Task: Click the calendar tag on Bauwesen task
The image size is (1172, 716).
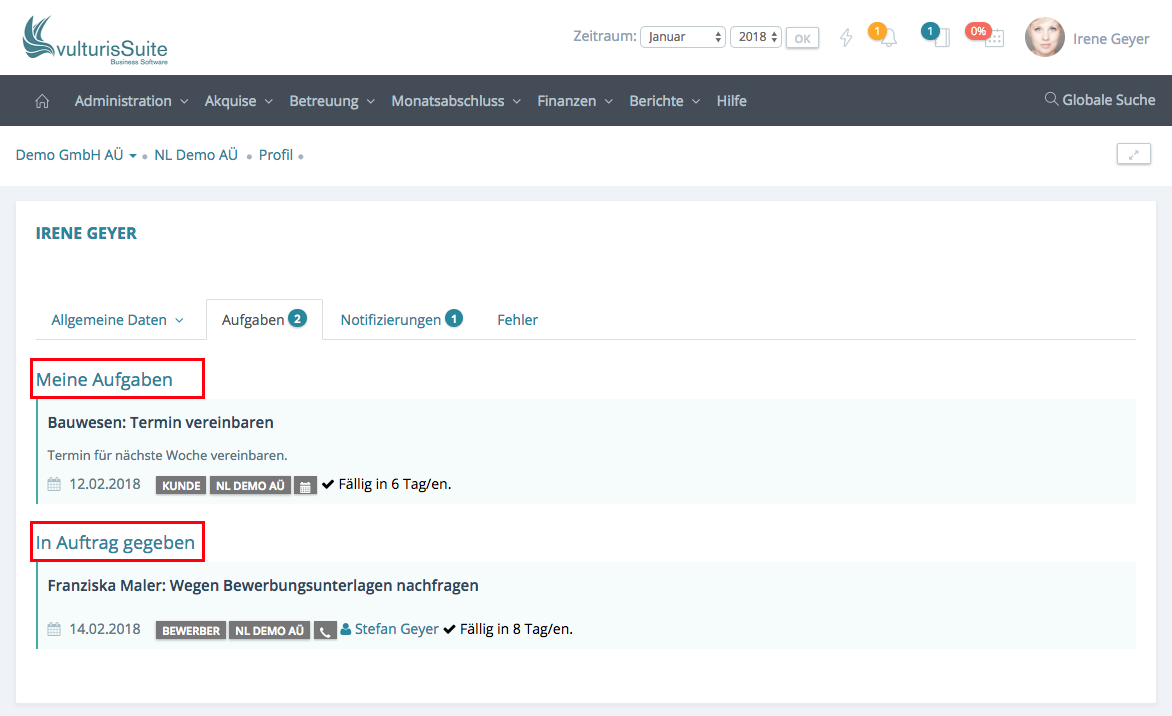Action: coord(305,486)
